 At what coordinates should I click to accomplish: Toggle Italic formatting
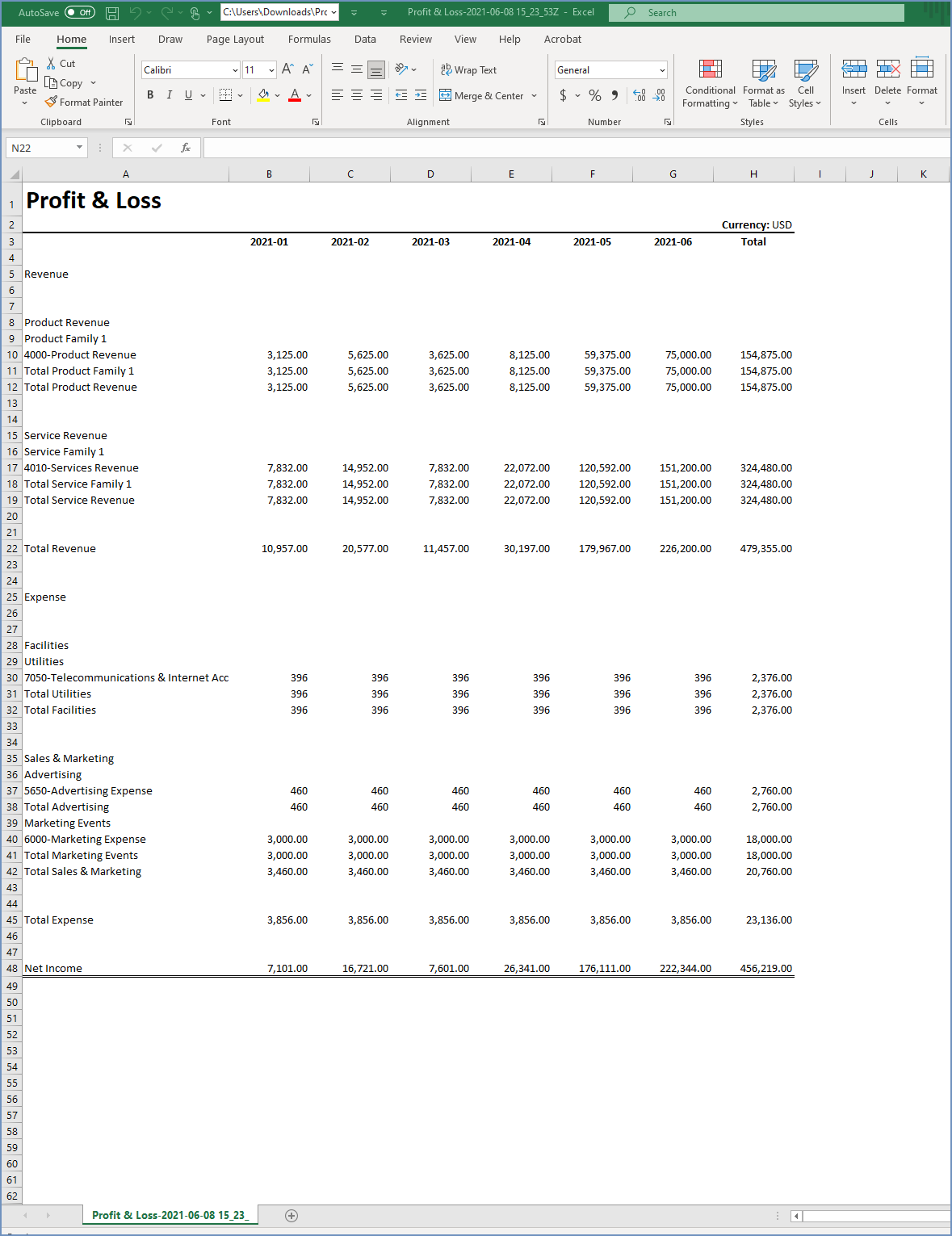coord(169,95)
